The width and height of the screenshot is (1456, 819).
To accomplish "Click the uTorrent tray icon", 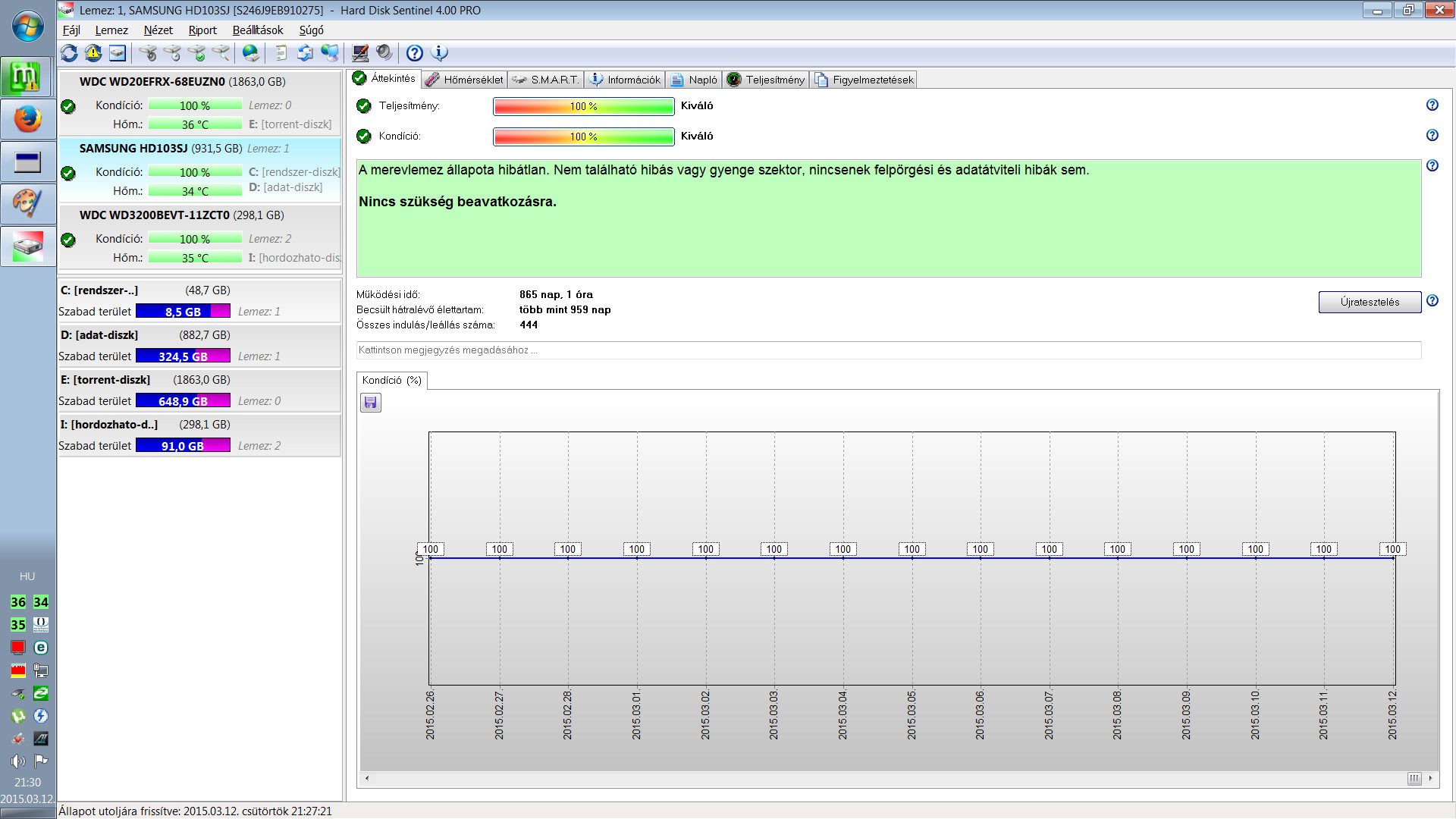I will pos(18,716).
